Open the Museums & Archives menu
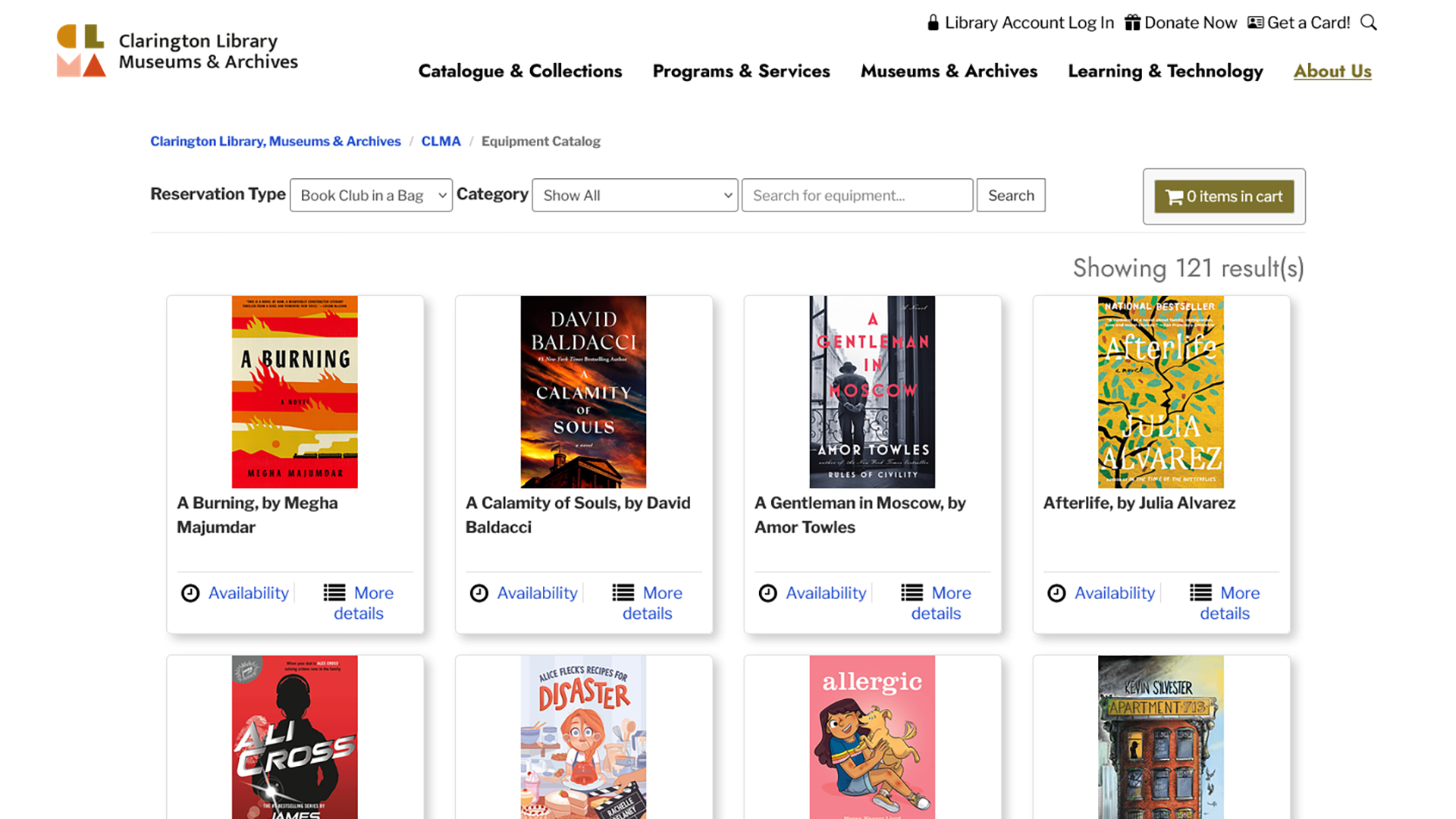Viewport: 1456px width, 819px height. (949, 71)
